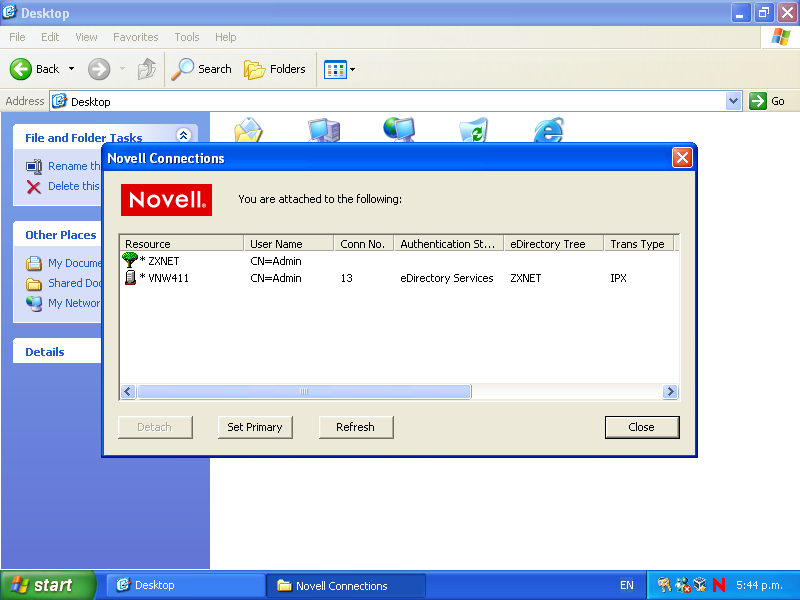Image resolution: width=800 pixels, height=600 pixels.
Task: Sort by the User Name column header
Action: point(289,243)
